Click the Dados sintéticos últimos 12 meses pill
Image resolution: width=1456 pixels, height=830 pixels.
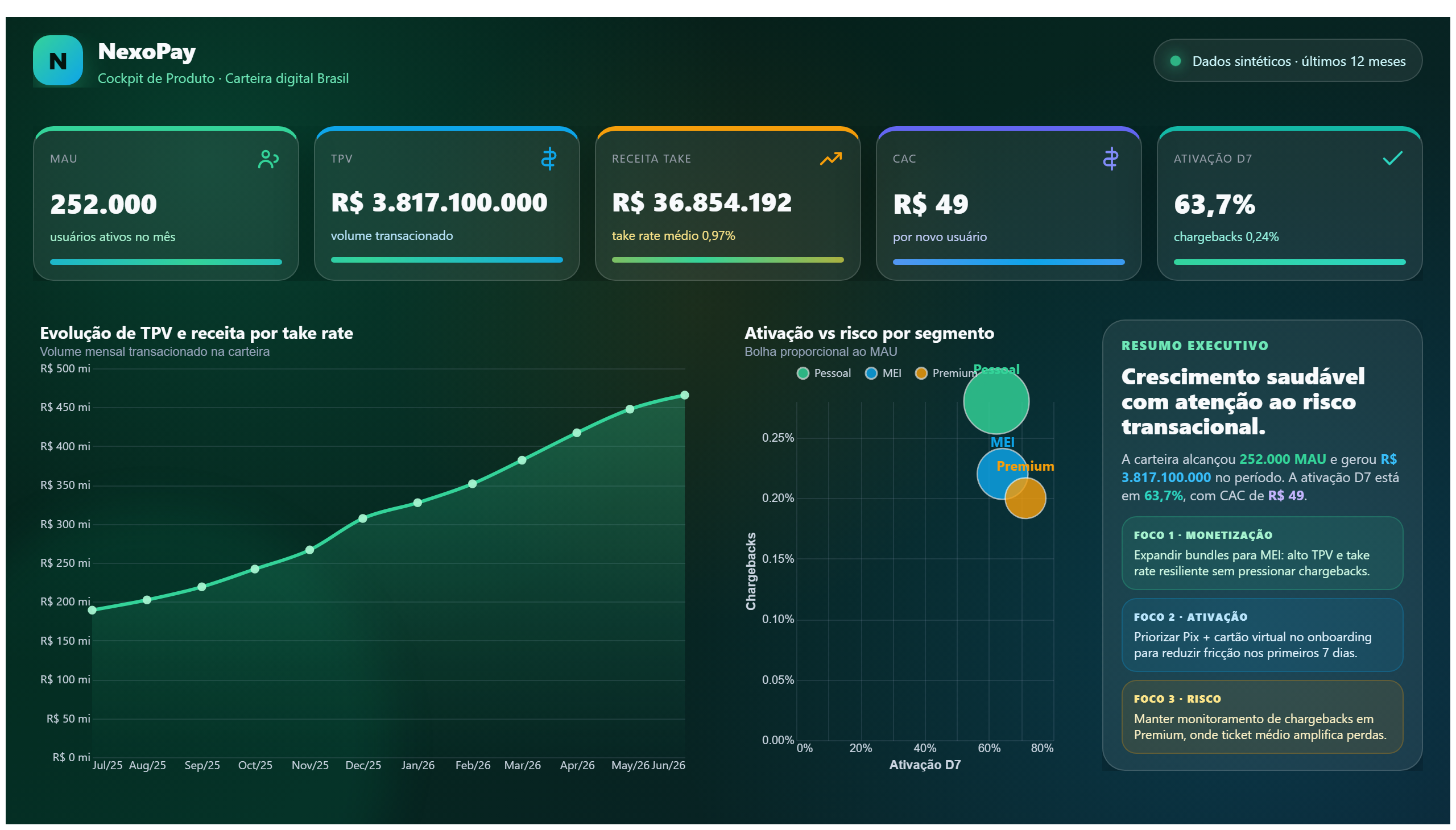[1287, 60]
